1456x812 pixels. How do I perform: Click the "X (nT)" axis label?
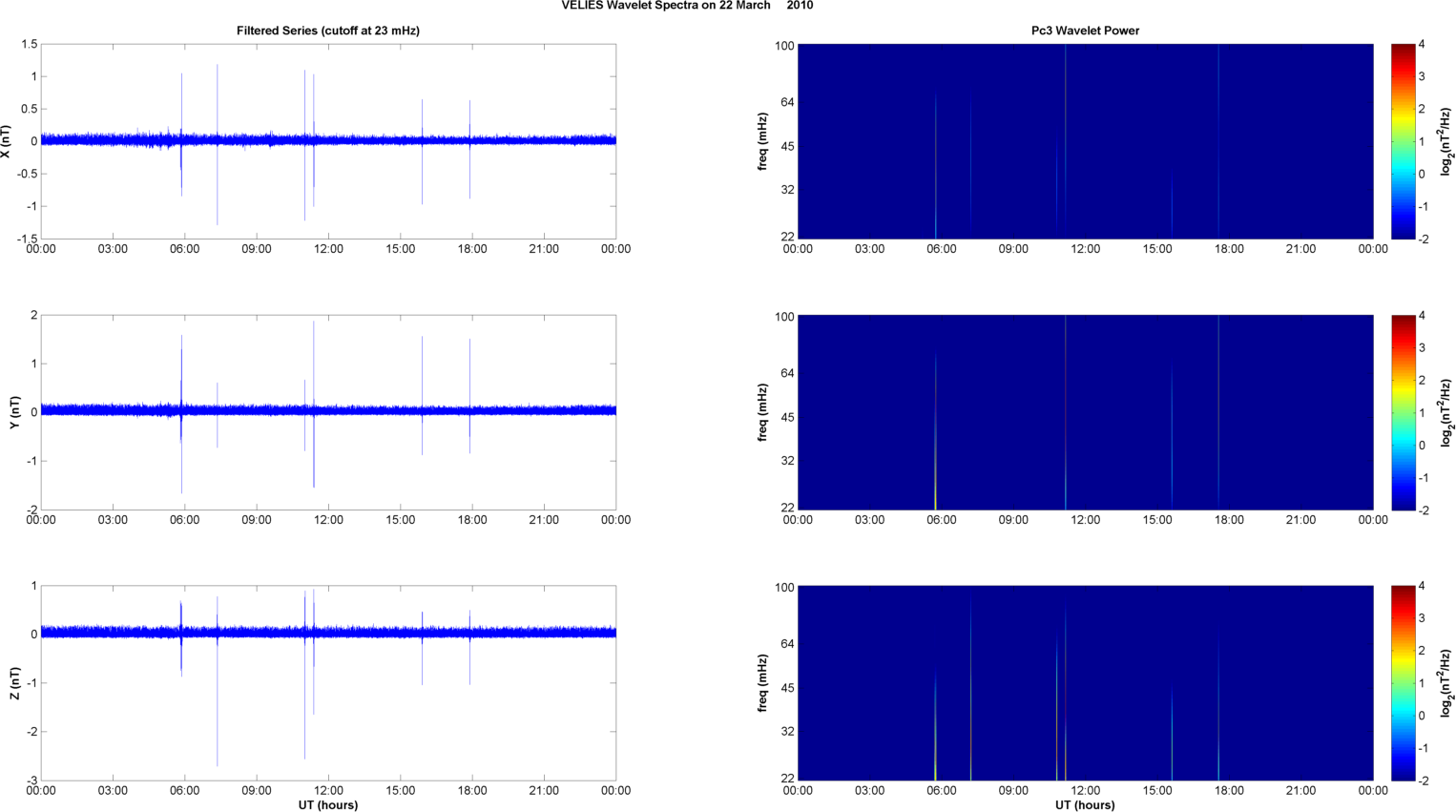[6, 141]
